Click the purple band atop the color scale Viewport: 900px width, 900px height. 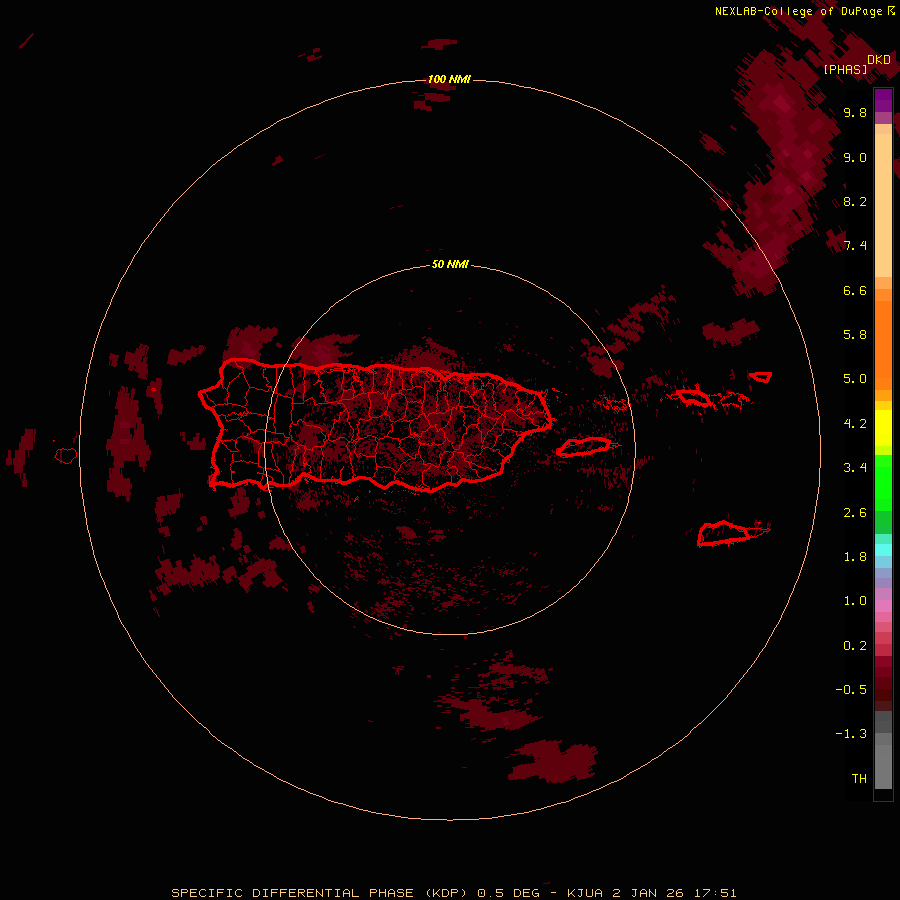tap(883, 100)
